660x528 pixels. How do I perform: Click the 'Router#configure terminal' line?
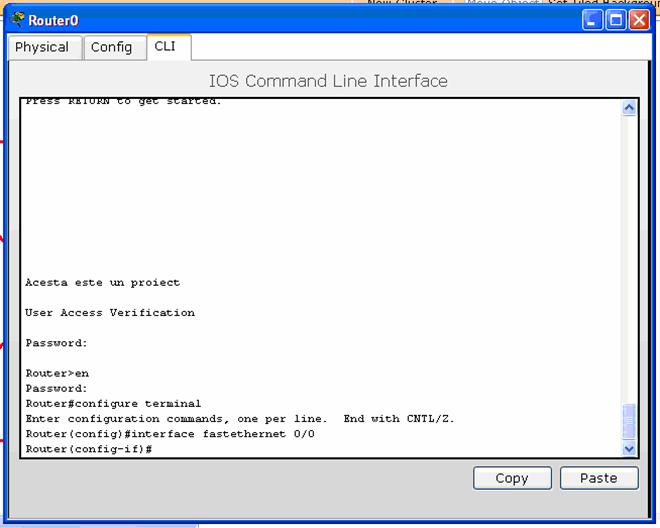(x=113, y=404)
